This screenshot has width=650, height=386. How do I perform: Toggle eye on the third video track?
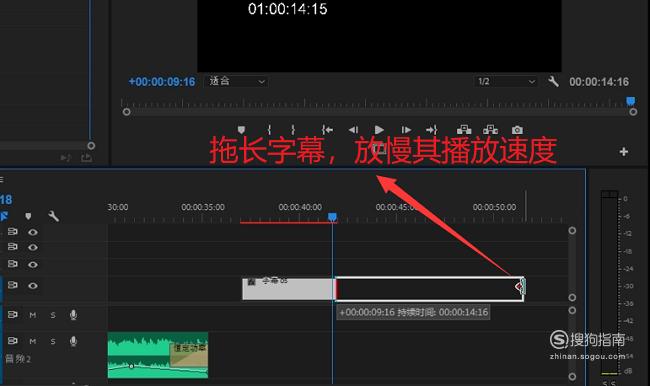[33, 265]
